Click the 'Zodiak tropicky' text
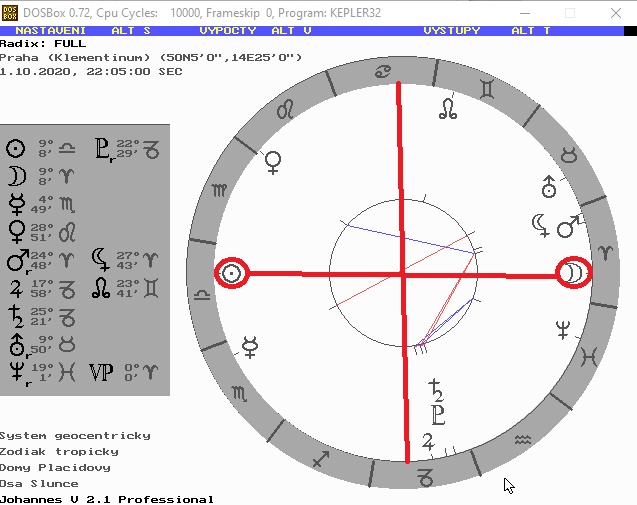 [x=59, y=452]
